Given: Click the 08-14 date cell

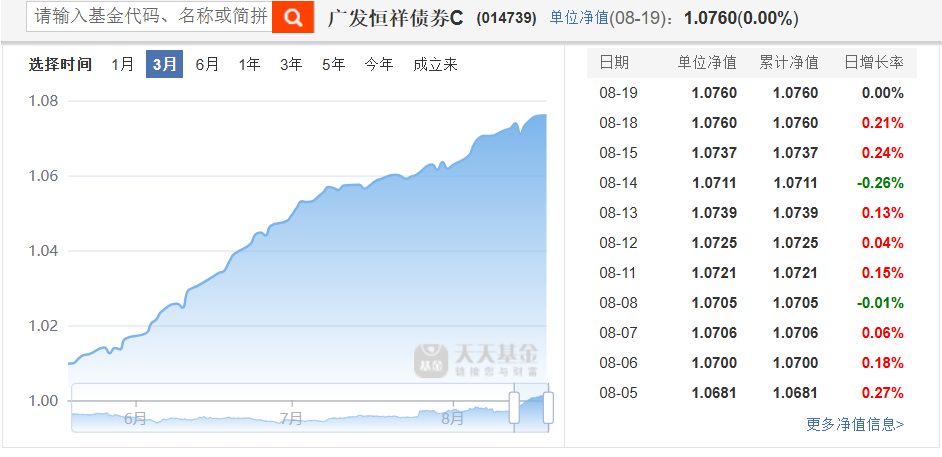Looking at the screenshot, I should click(x=618, y=183).
